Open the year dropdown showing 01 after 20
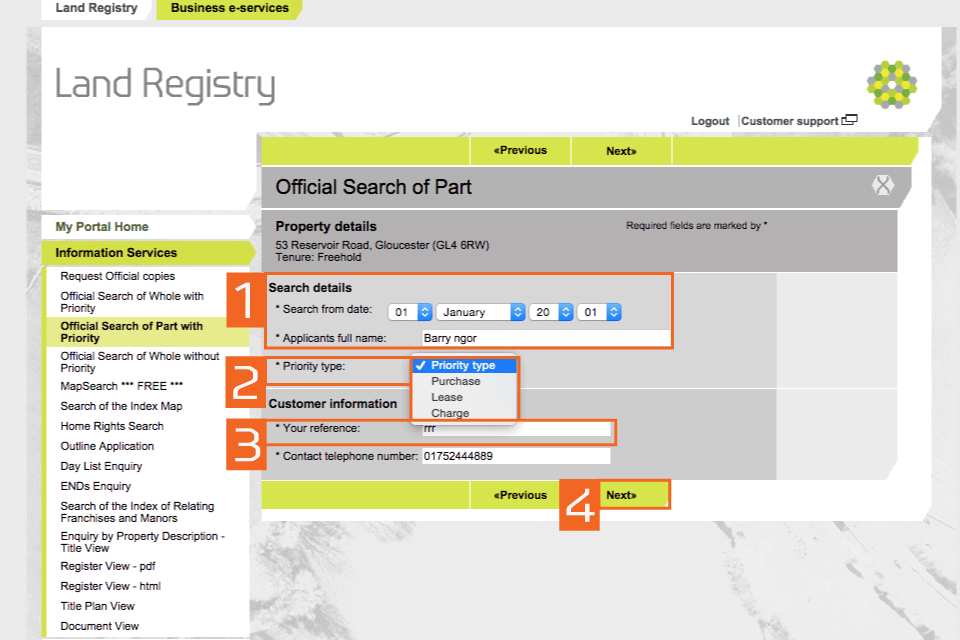The width and height of the screenshot is (960, 640). click(x=599, y=312)
